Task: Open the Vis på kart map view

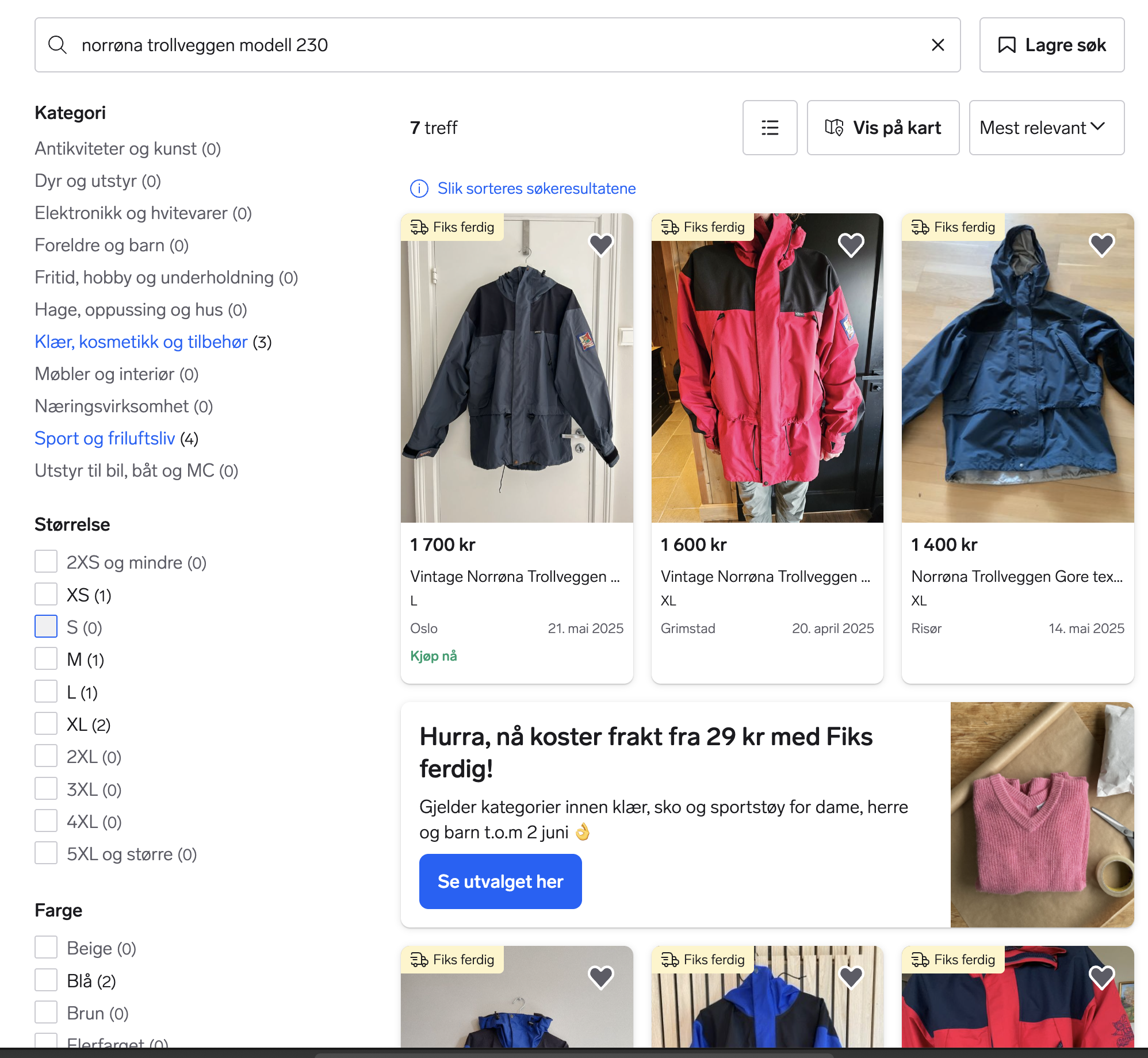Action: (883, 128)
